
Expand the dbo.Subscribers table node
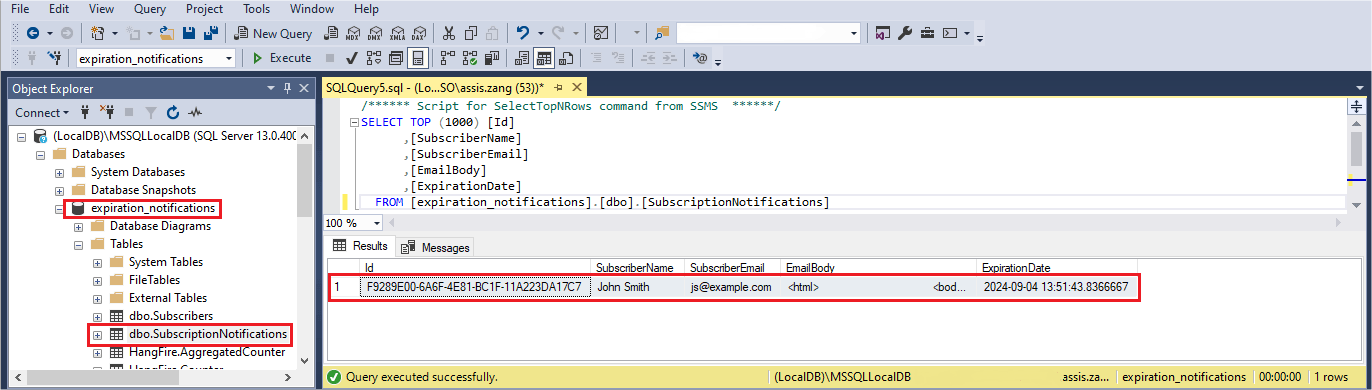(x=97, y=316)
